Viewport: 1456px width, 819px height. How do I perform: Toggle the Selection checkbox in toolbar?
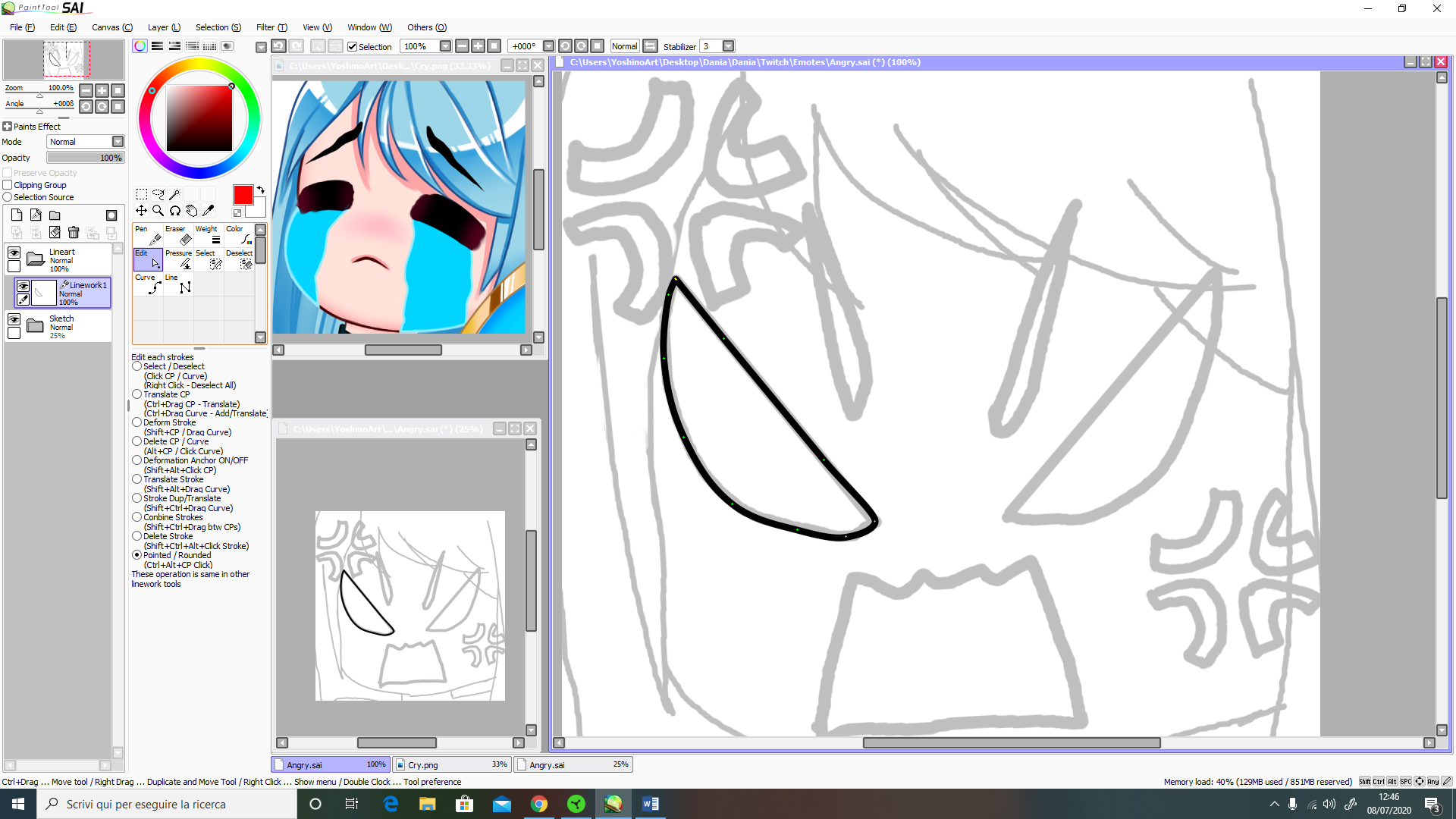[352, 47]
